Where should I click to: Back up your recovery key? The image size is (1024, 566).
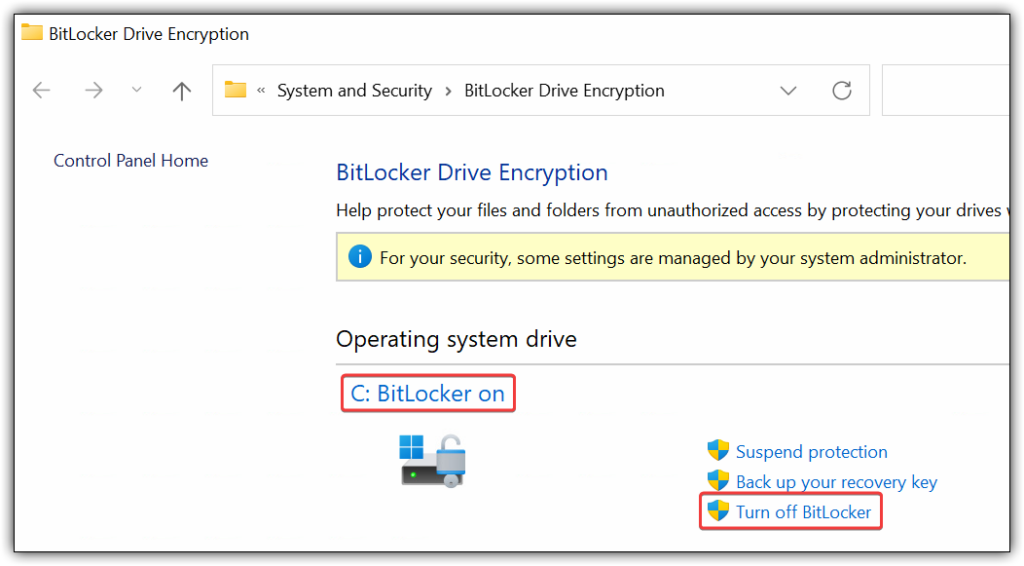[837, 482]
